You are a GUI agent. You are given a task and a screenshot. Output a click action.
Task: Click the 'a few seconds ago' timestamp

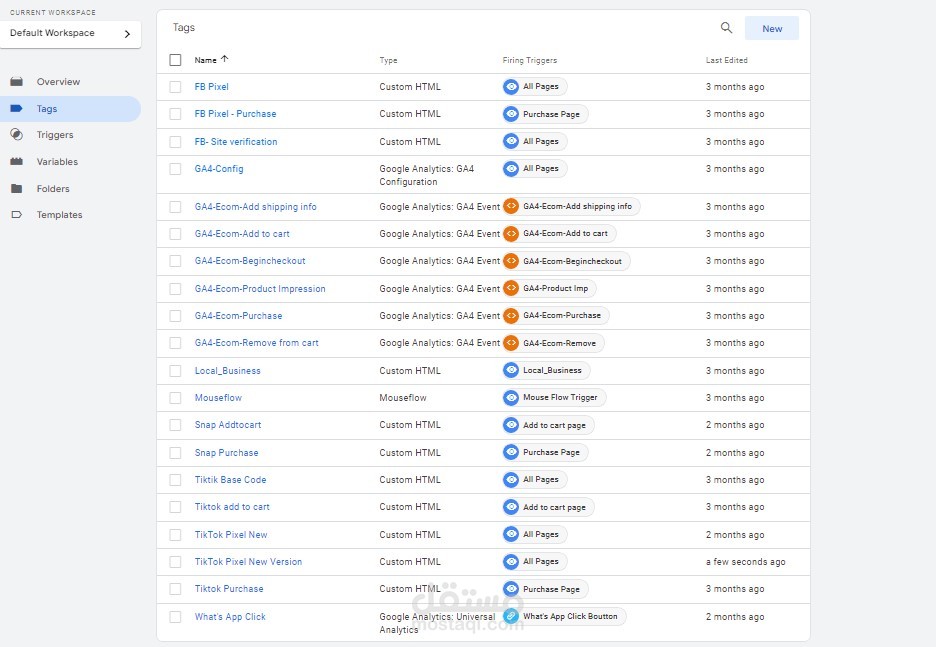click(746, 562)
